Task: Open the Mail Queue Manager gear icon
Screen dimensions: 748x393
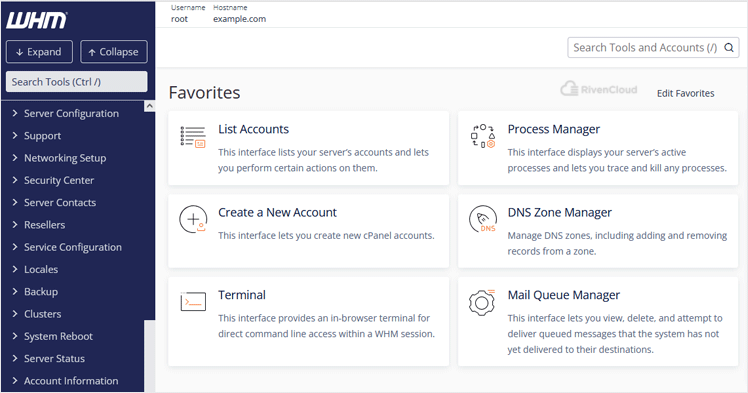Action: (482, 302)
